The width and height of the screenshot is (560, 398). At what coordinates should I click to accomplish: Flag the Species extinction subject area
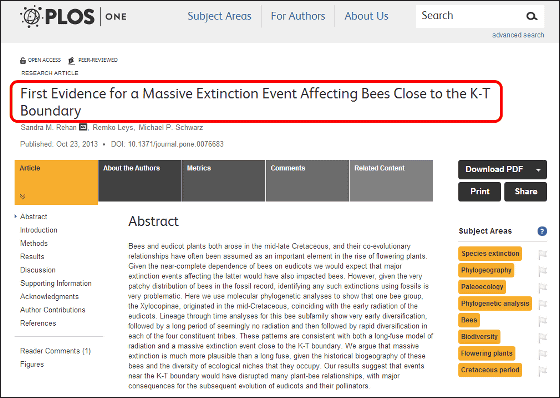tap(542, 254)
